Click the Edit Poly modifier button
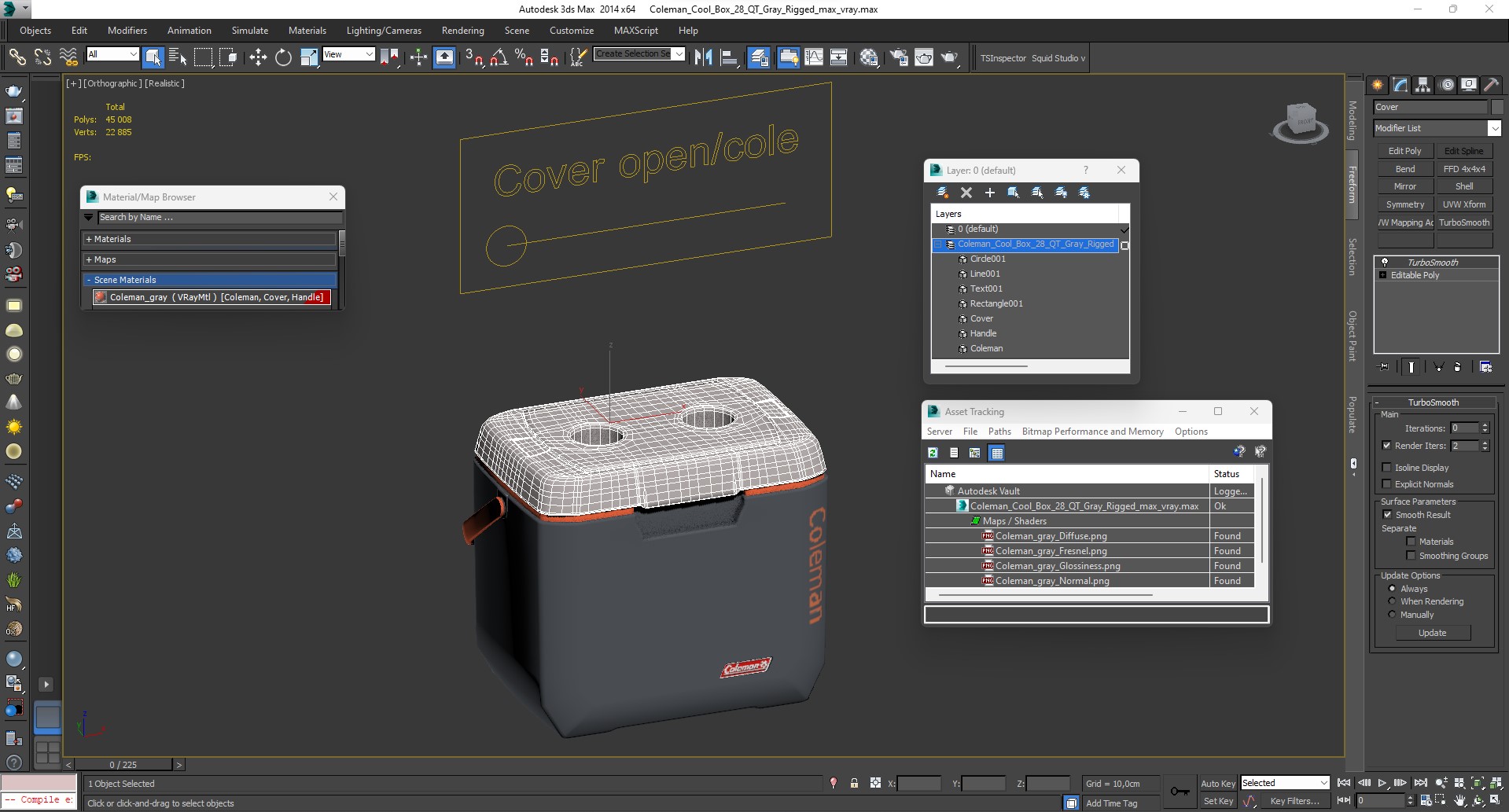Viewport: 1509px width, 812px height. tap(1404, 151)
